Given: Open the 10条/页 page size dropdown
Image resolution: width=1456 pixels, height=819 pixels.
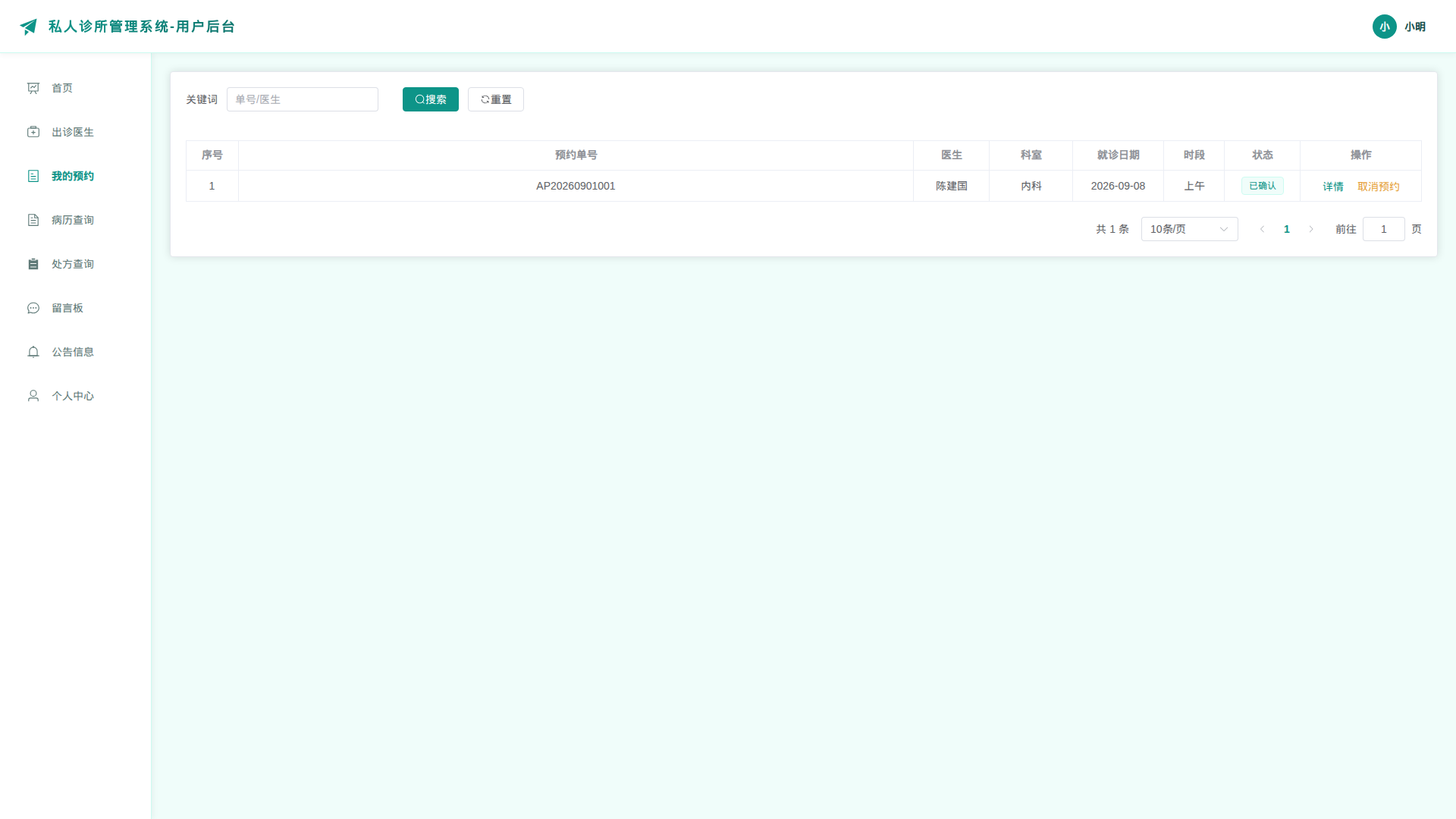Looking at the screenshot, I should point(1190,229).
